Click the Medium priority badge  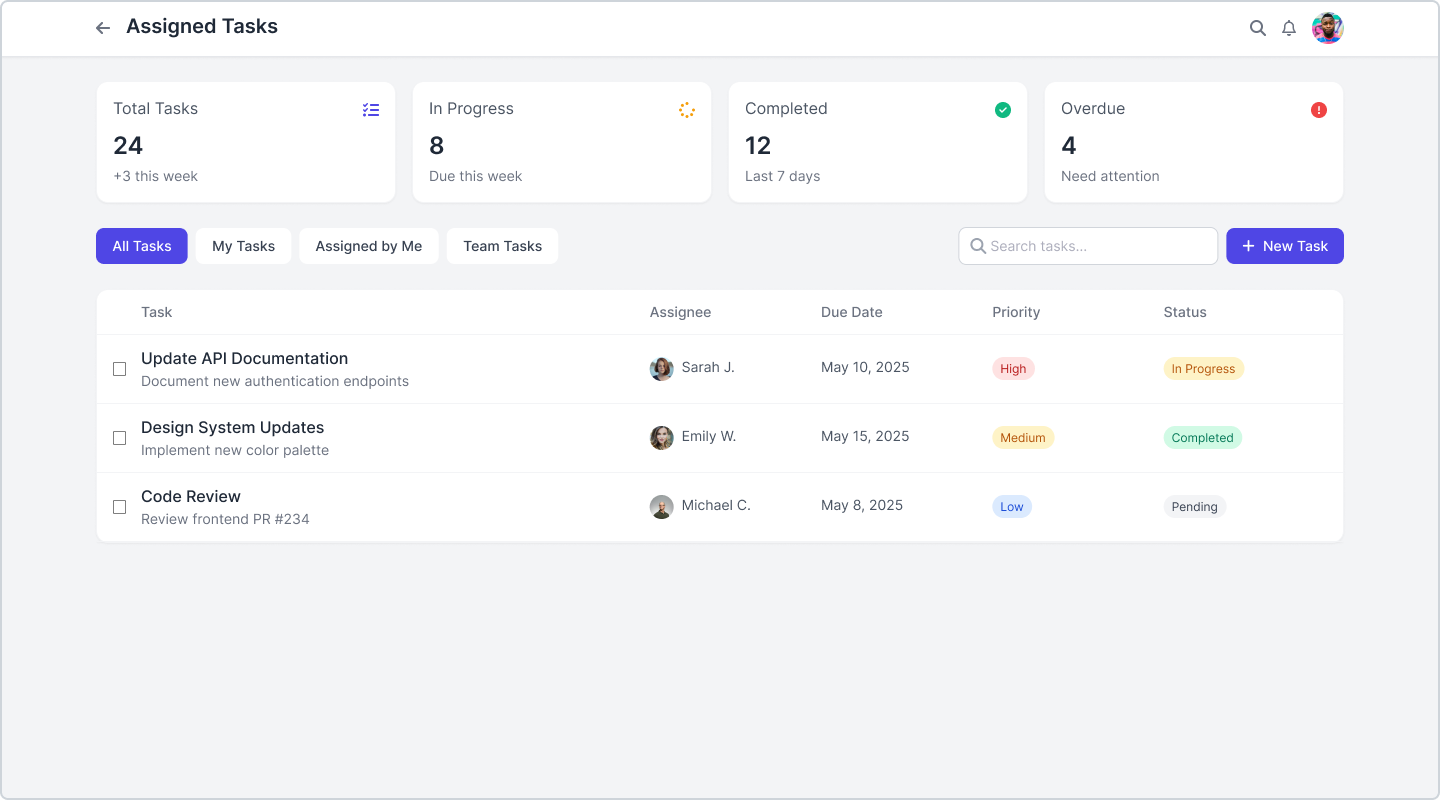coord(1023,438)
